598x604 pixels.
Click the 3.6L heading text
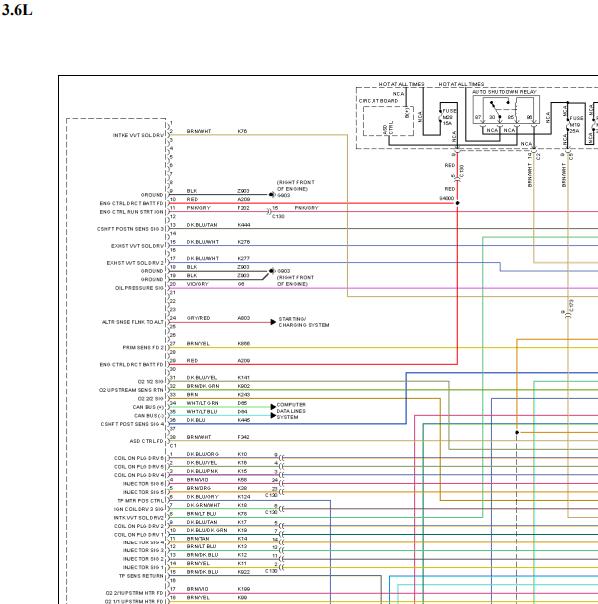click(x=17, y=10)
